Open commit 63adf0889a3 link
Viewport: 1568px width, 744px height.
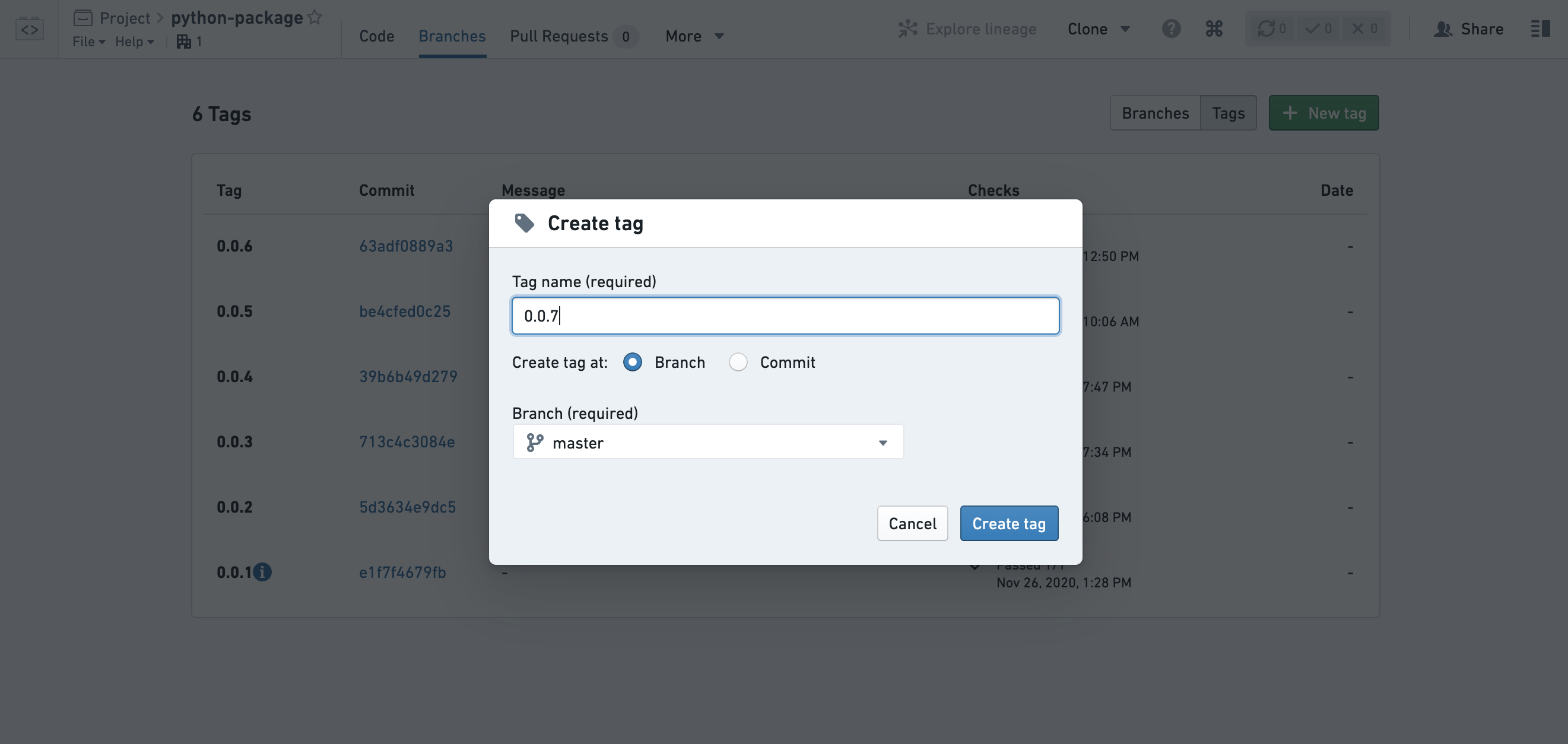[406, 246]
